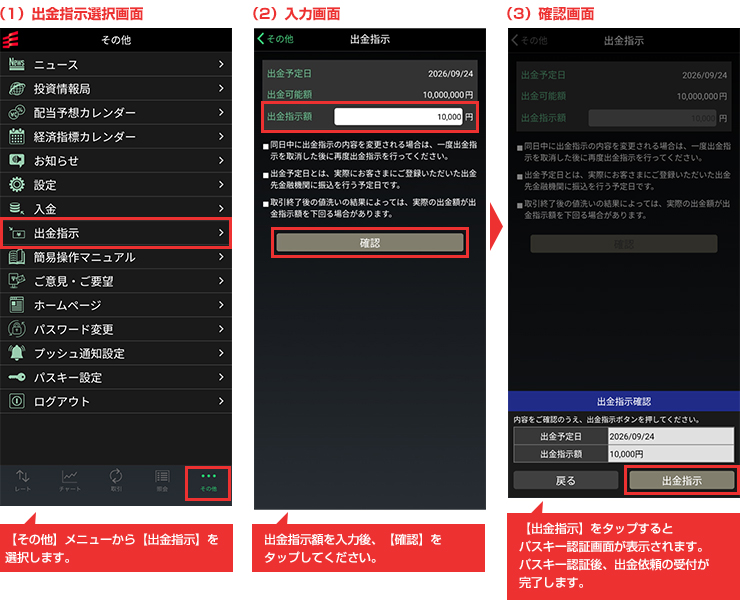
Task: Click the currency icon for 配当予想カレンダー
Action: click(17, 112)
